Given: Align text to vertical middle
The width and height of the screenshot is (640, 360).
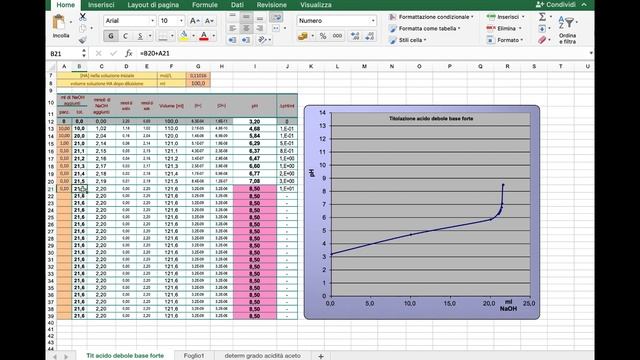Looking at the screenshot, I should (246, 17).
